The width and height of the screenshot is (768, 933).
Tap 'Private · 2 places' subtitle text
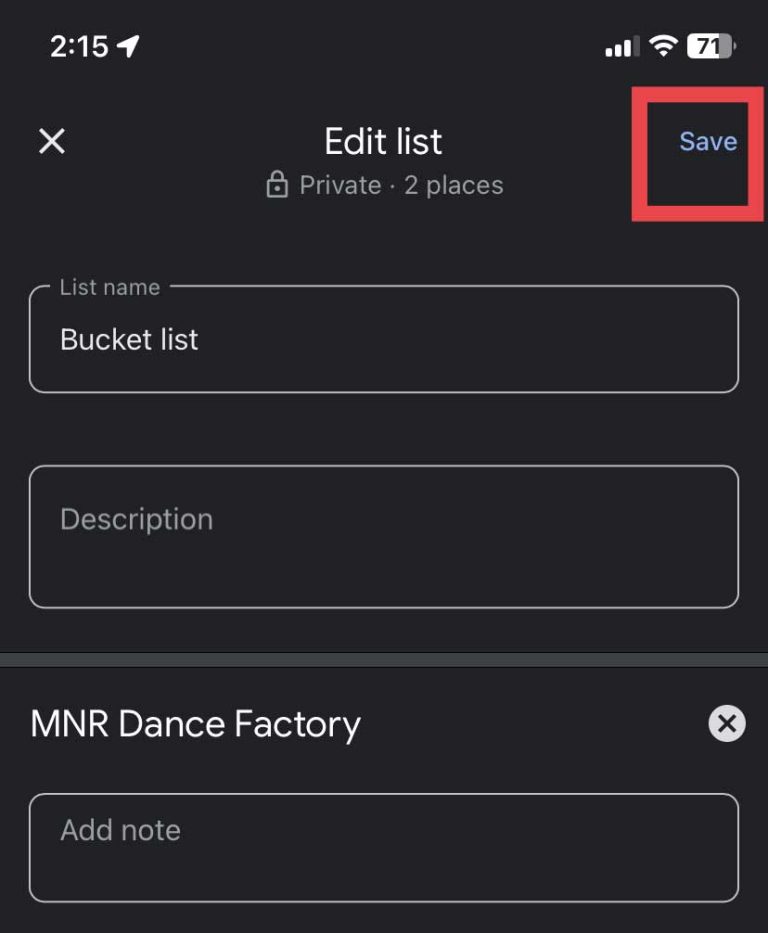tap(401, 185)
